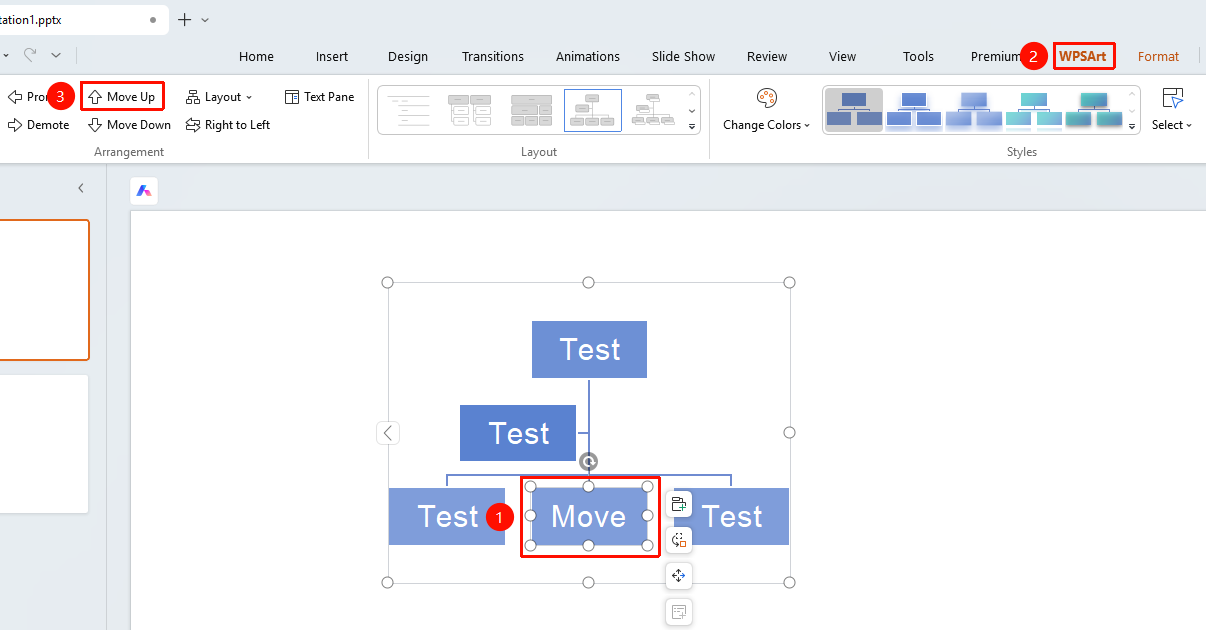Apply the first flat blue style swatch
This screenshot has width=1206, height=630.
pos(854,110)
